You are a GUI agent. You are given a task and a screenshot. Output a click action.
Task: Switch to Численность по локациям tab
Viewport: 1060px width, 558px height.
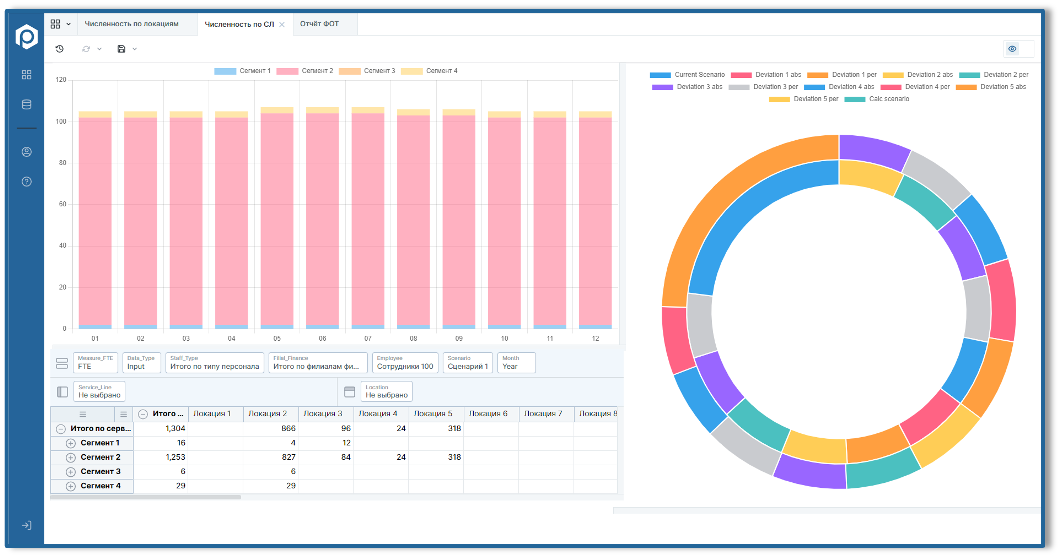click(x=131, y=24)
